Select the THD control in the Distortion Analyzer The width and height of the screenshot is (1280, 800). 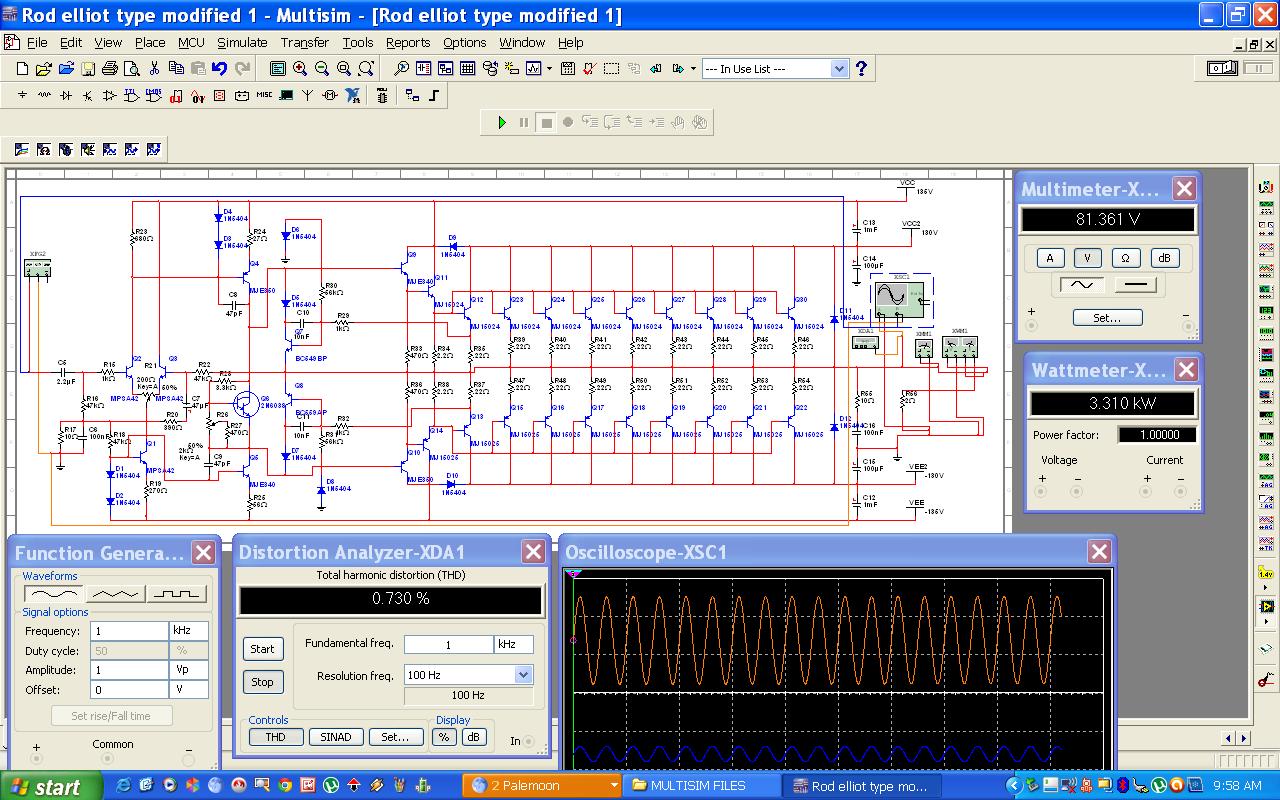point(275,737)
